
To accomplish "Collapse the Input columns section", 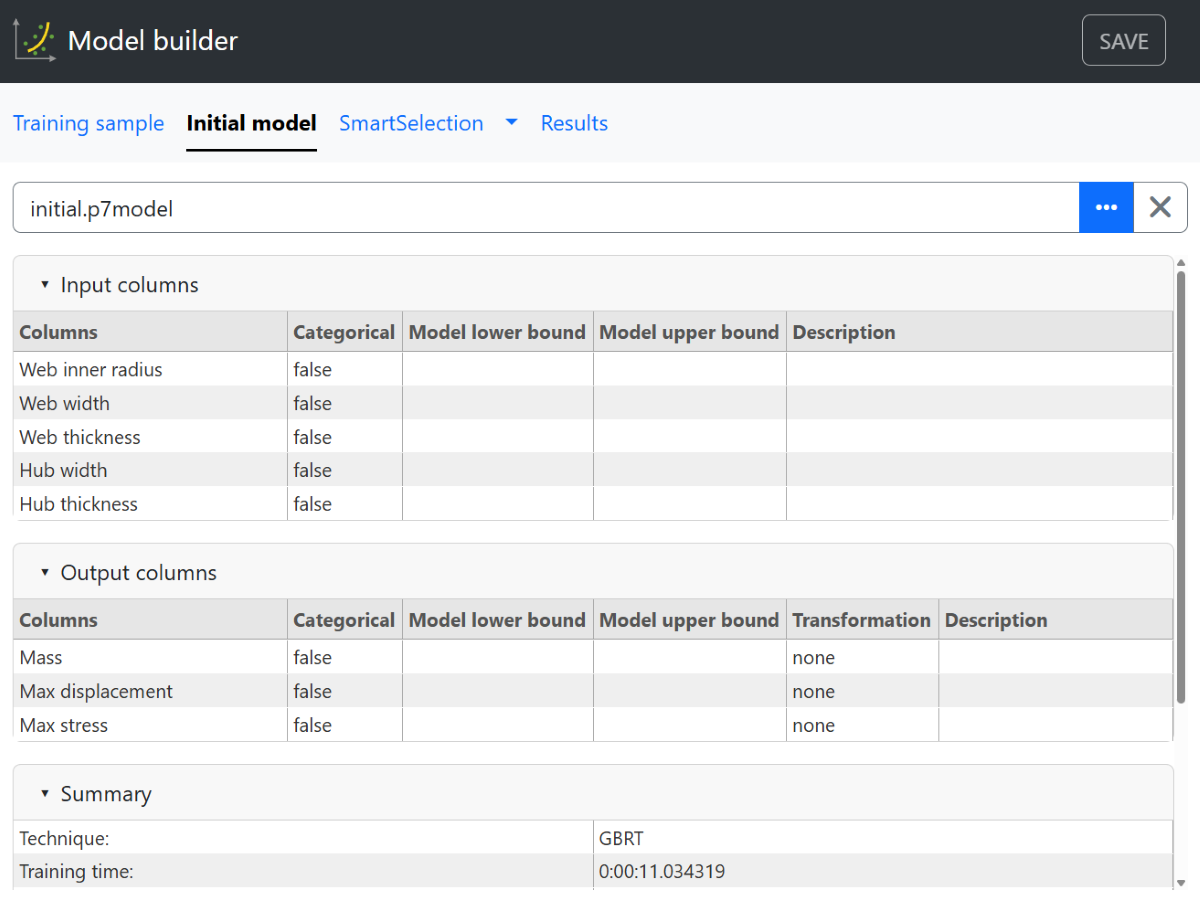I will (x=44, y=284).
